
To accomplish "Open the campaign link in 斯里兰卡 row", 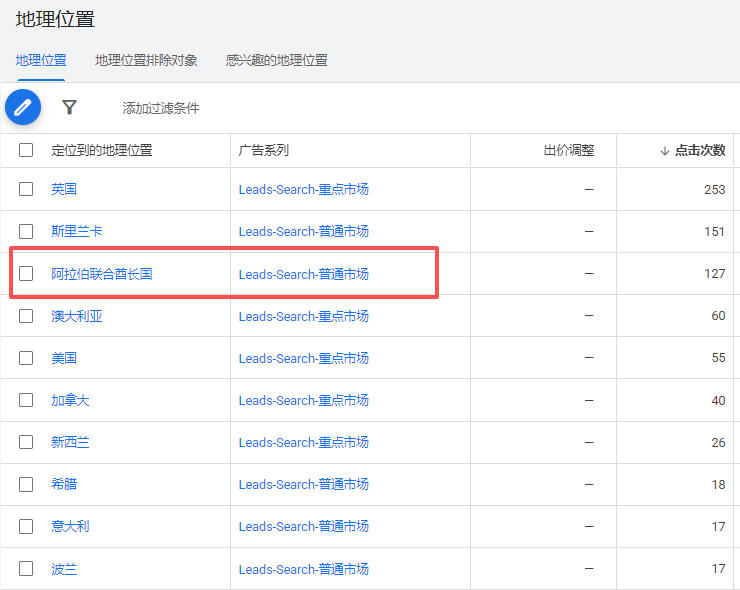I will [303, 231].
